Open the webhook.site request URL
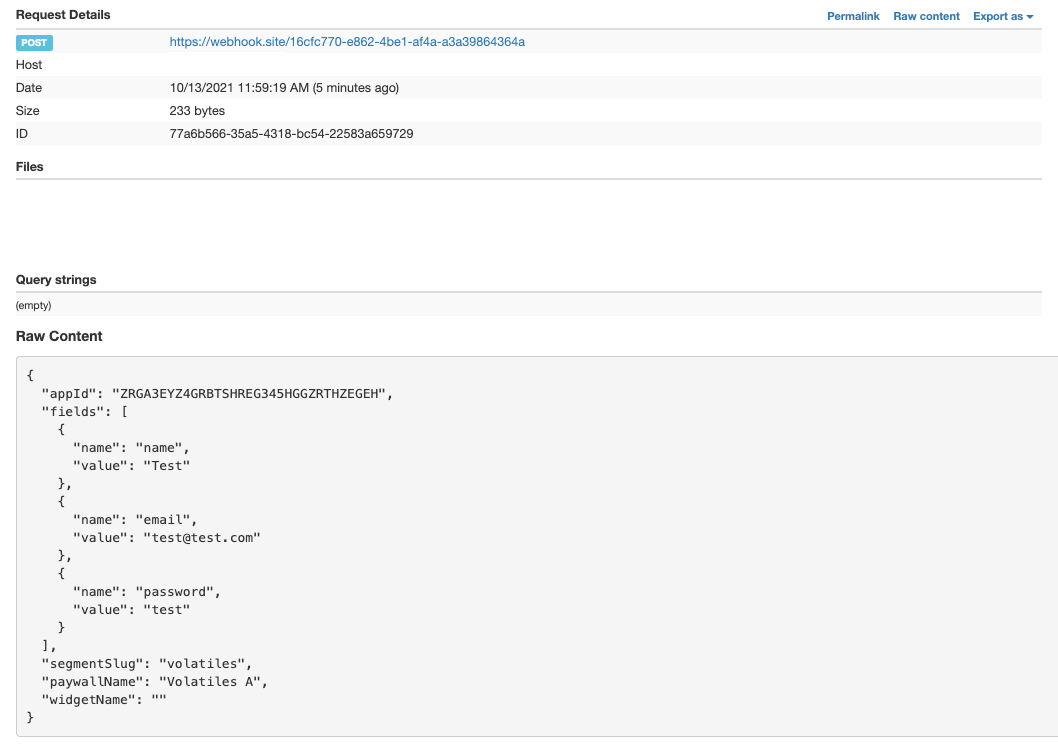The height and width of the screenshot is (752, 1058). pos(347,42)
